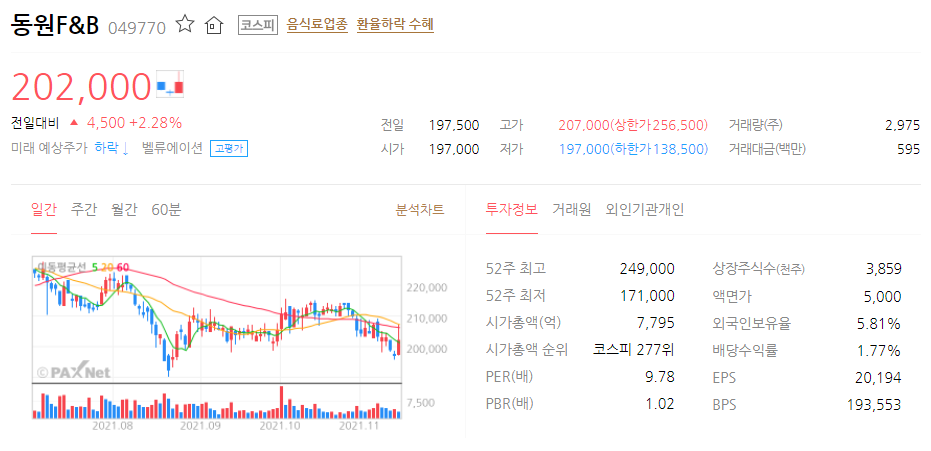Click the 액면가 value 5,000

point(883,296)
